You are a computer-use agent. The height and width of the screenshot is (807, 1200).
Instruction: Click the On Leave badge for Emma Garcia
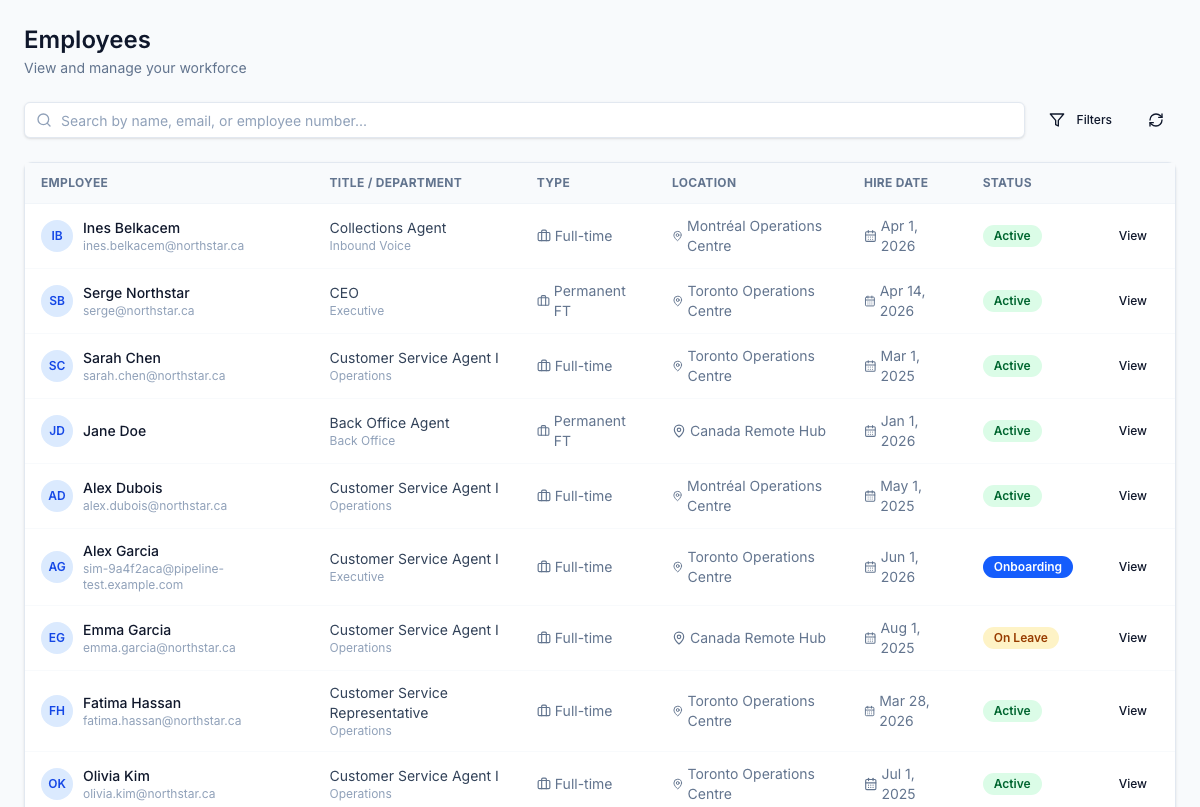point(1020,638)
